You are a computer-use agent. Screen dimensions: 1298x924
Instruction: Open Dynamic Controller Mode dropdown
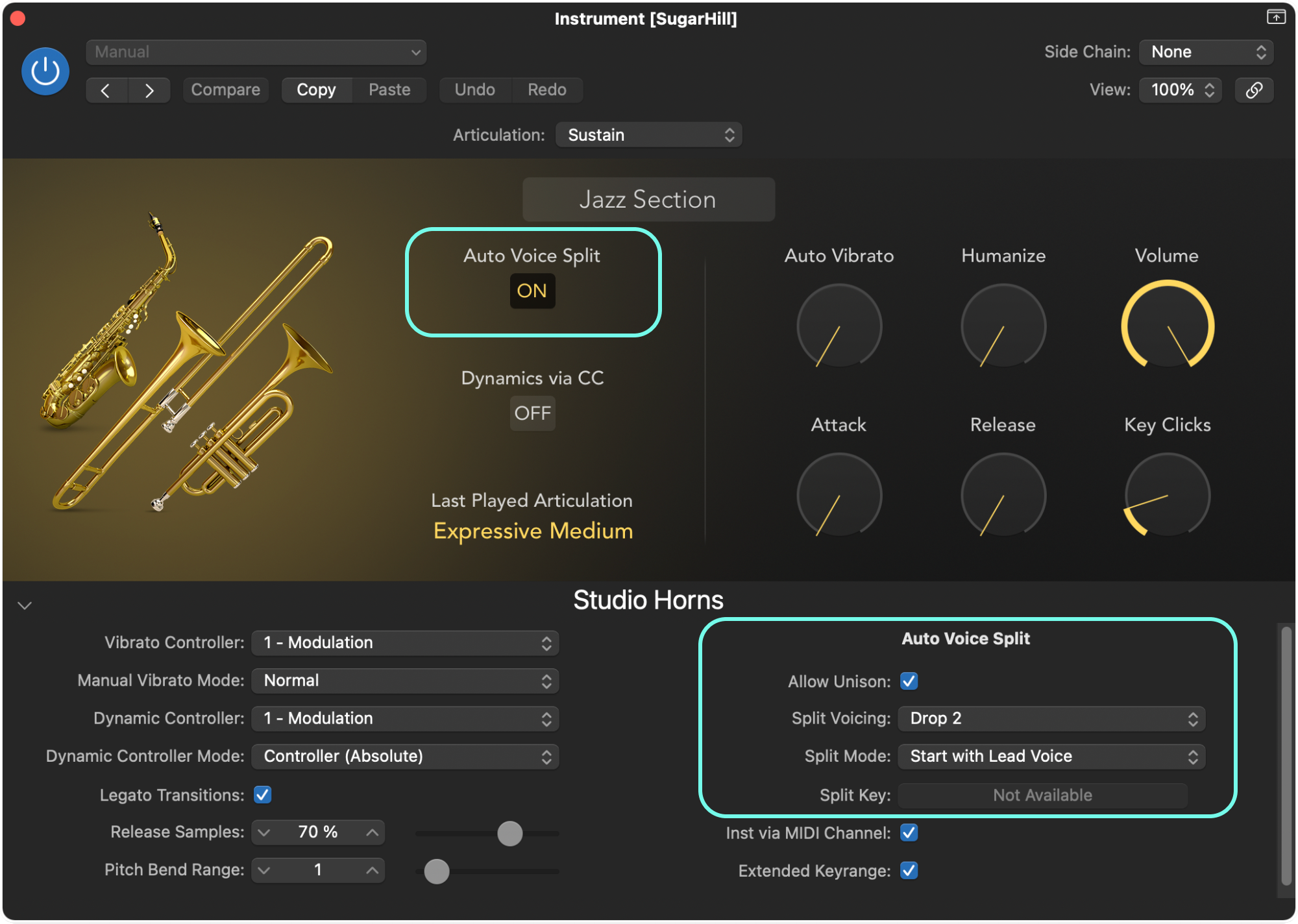coord(405,756)
